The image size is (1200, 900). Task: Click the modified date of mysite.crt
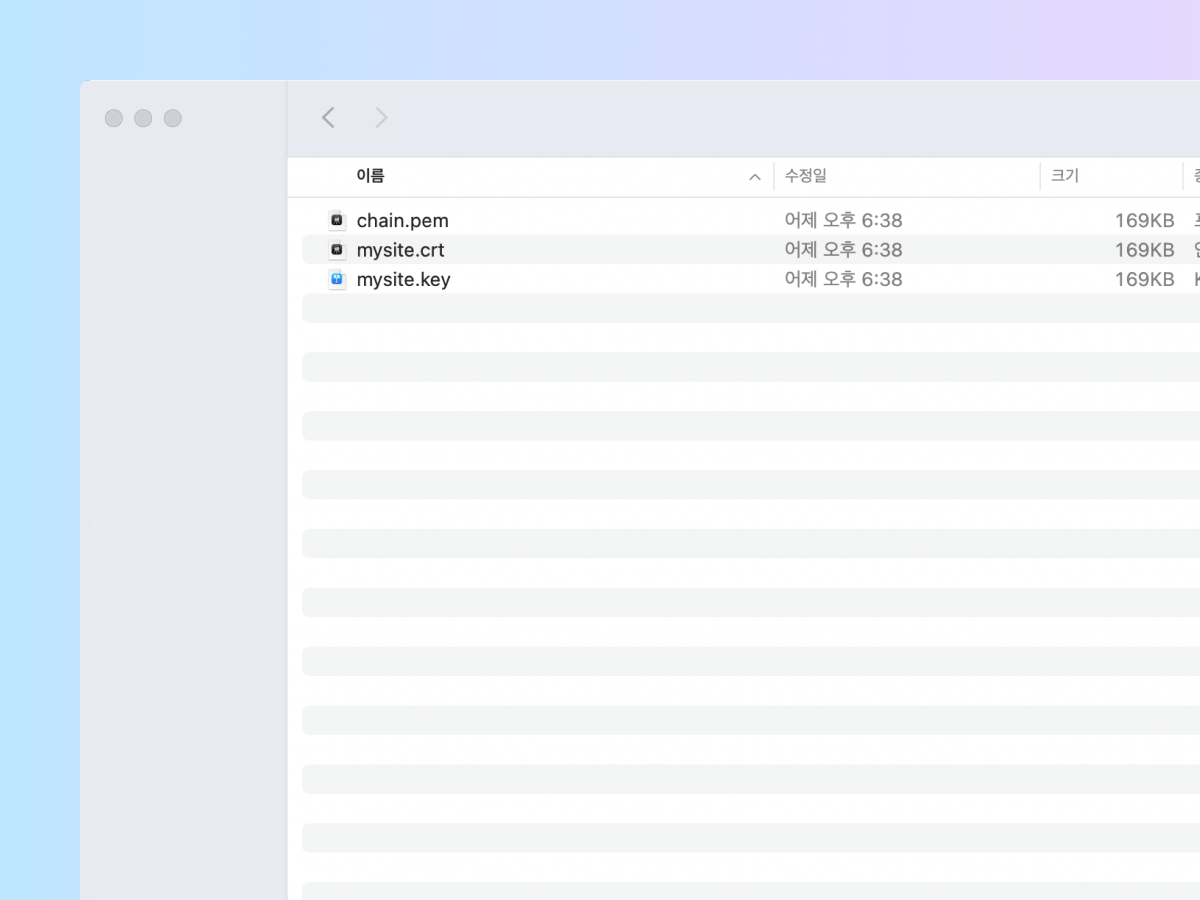click(x=843, y=250)
